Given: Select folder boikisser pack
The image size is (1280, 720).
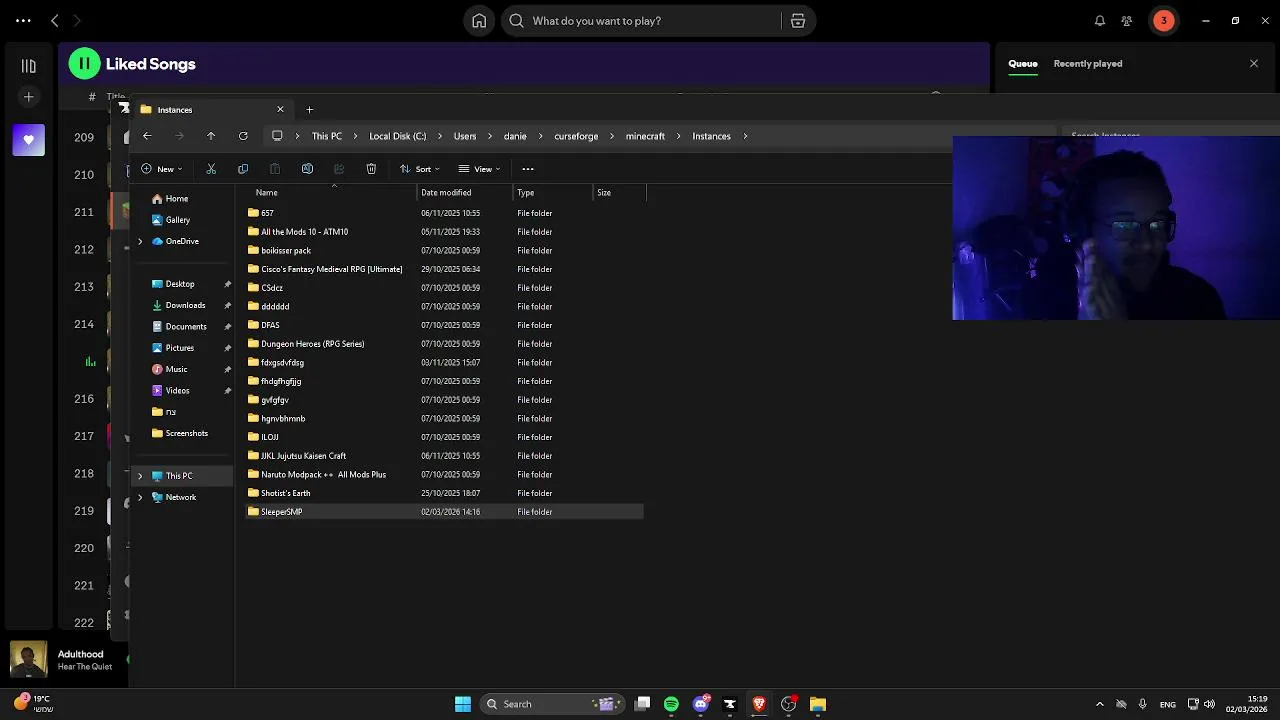Looking at the screenshot, I should [445, 250].
